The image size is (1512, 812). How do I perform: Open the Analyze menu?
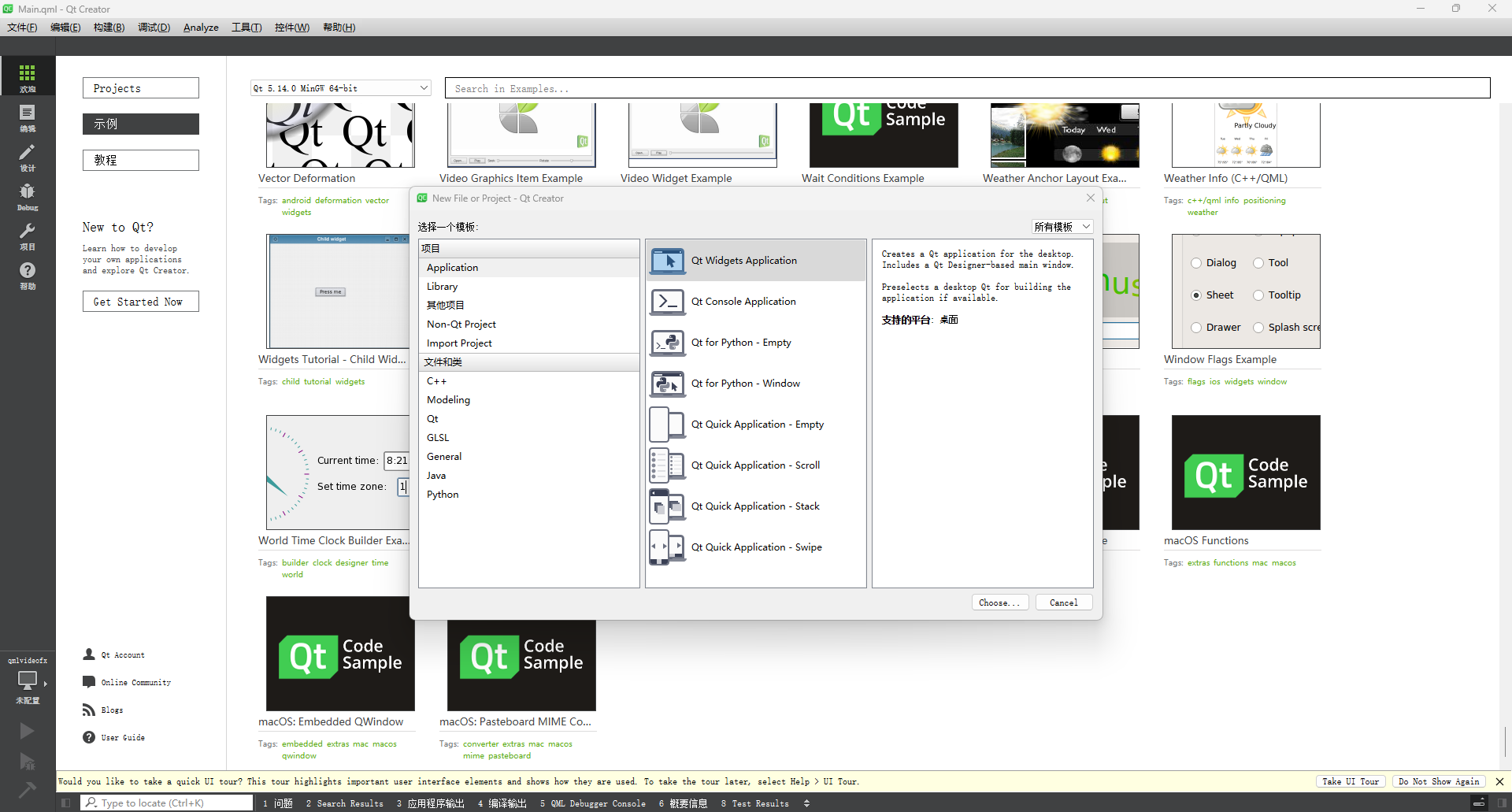[x=201, y=28]
